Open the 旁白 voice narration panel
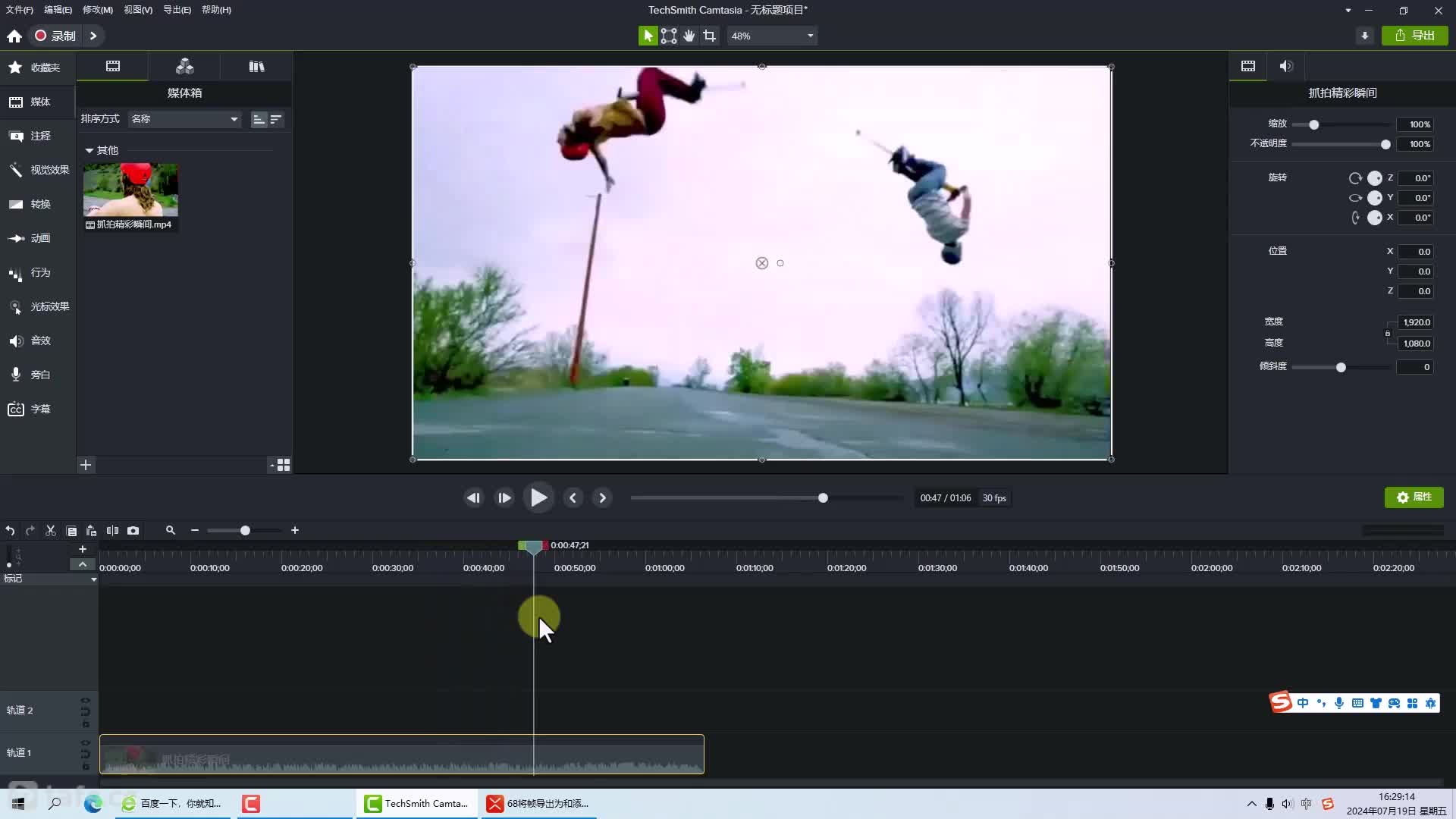This screenshot has height=819, width=1456. (38, 375)
